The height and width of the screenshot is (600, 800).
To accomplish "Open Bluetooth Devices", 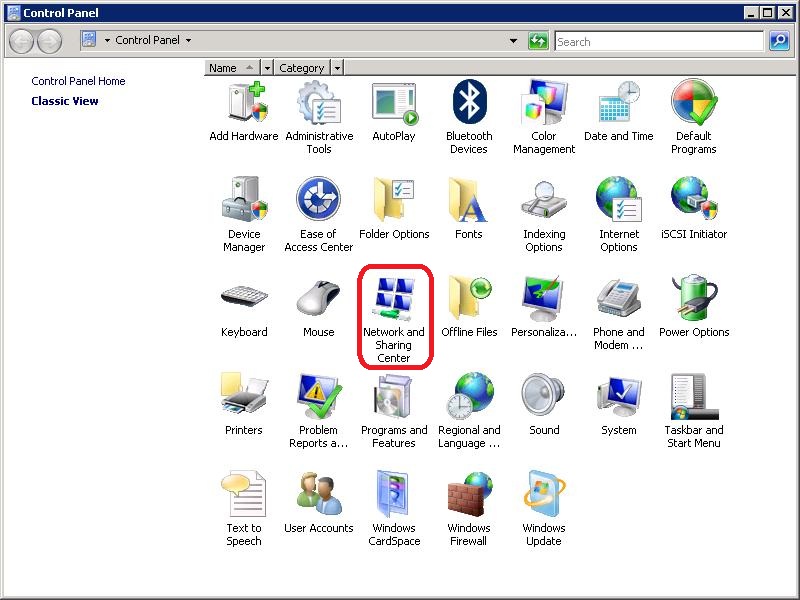I will click(x=469, y=117).
